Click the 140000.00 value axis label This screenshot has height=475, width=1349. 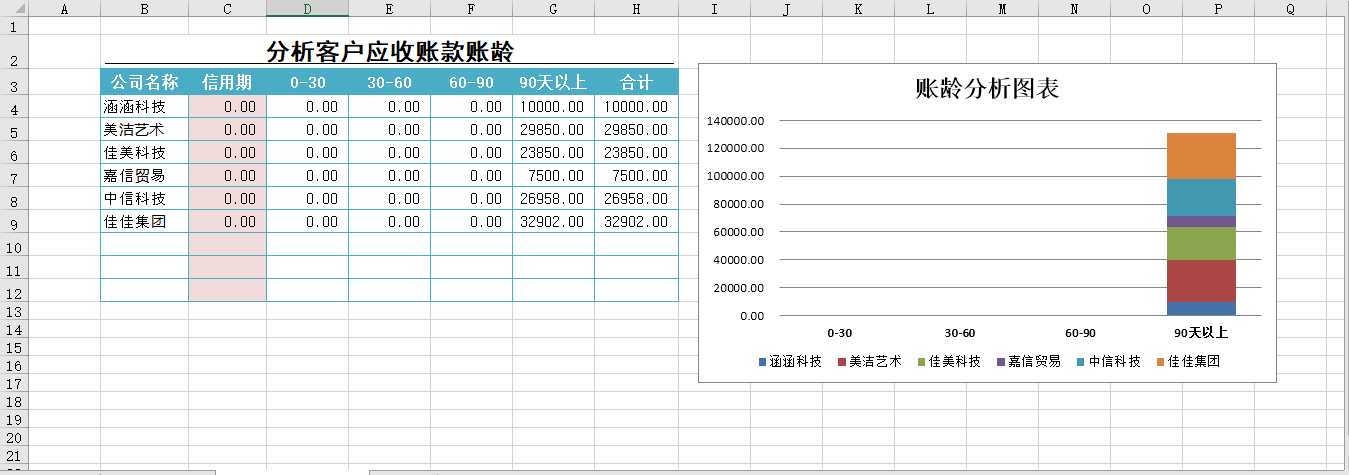click(735, 121)
